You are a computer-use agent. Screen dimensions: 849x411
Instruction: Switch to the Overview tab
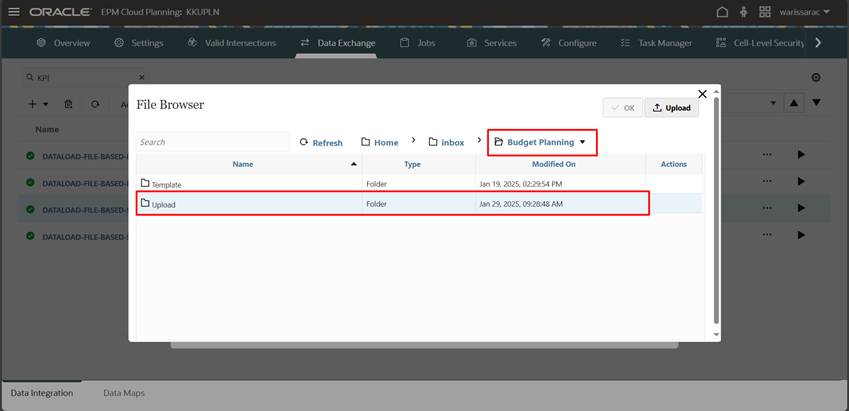[63, 43]
